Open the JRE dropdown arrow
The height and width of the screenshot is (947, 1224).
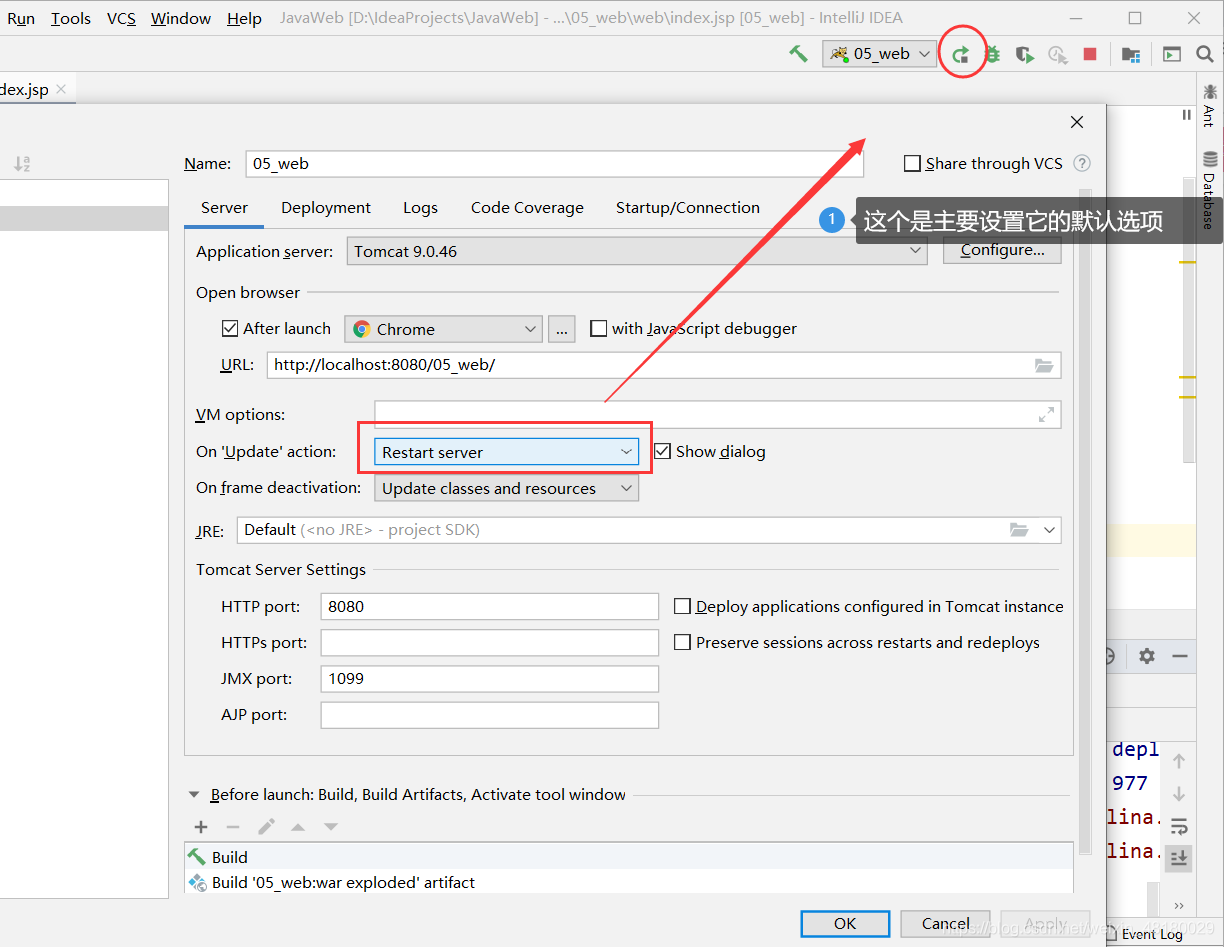1049,530
